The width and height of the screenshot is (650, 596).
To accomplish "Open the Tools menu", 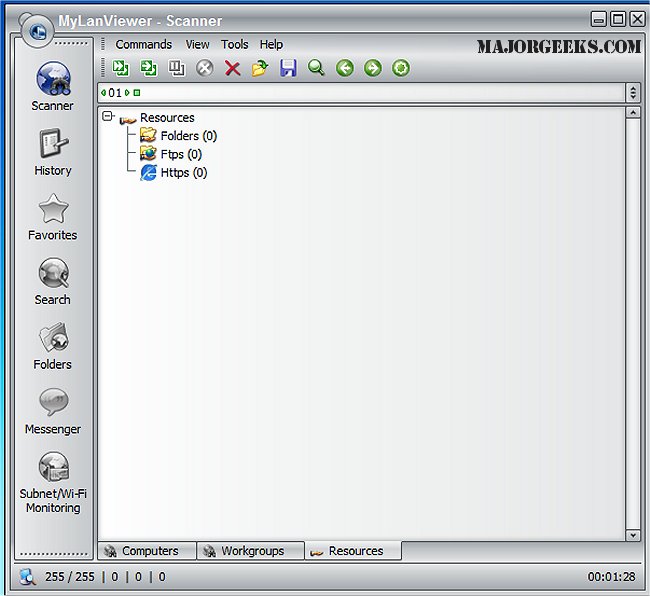I will point(235,44).
